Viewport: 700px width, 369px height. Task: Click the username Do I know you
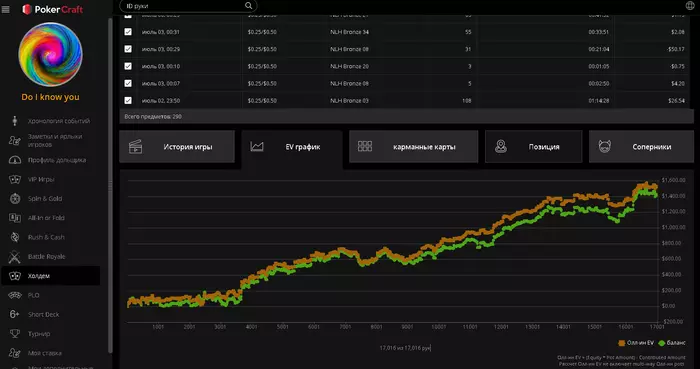point(50,97)
